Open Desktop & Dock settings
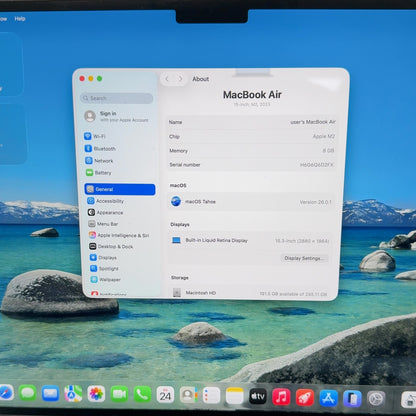Viewport: 416px width, 416px height. click(111, 246)
